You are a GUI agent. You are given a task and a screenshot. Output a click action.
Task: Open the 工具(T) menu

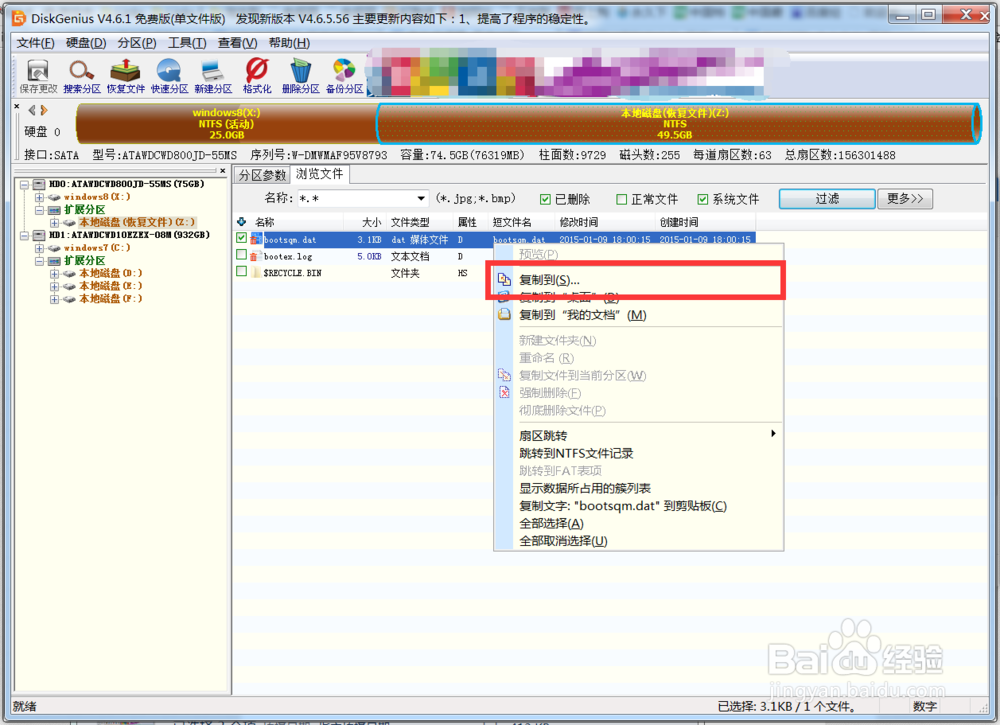[x=187, y=43]
